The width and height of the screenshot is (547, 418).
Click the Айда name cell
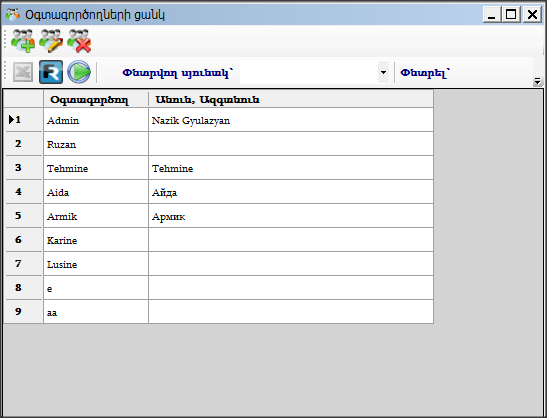[x=291, y=192]
